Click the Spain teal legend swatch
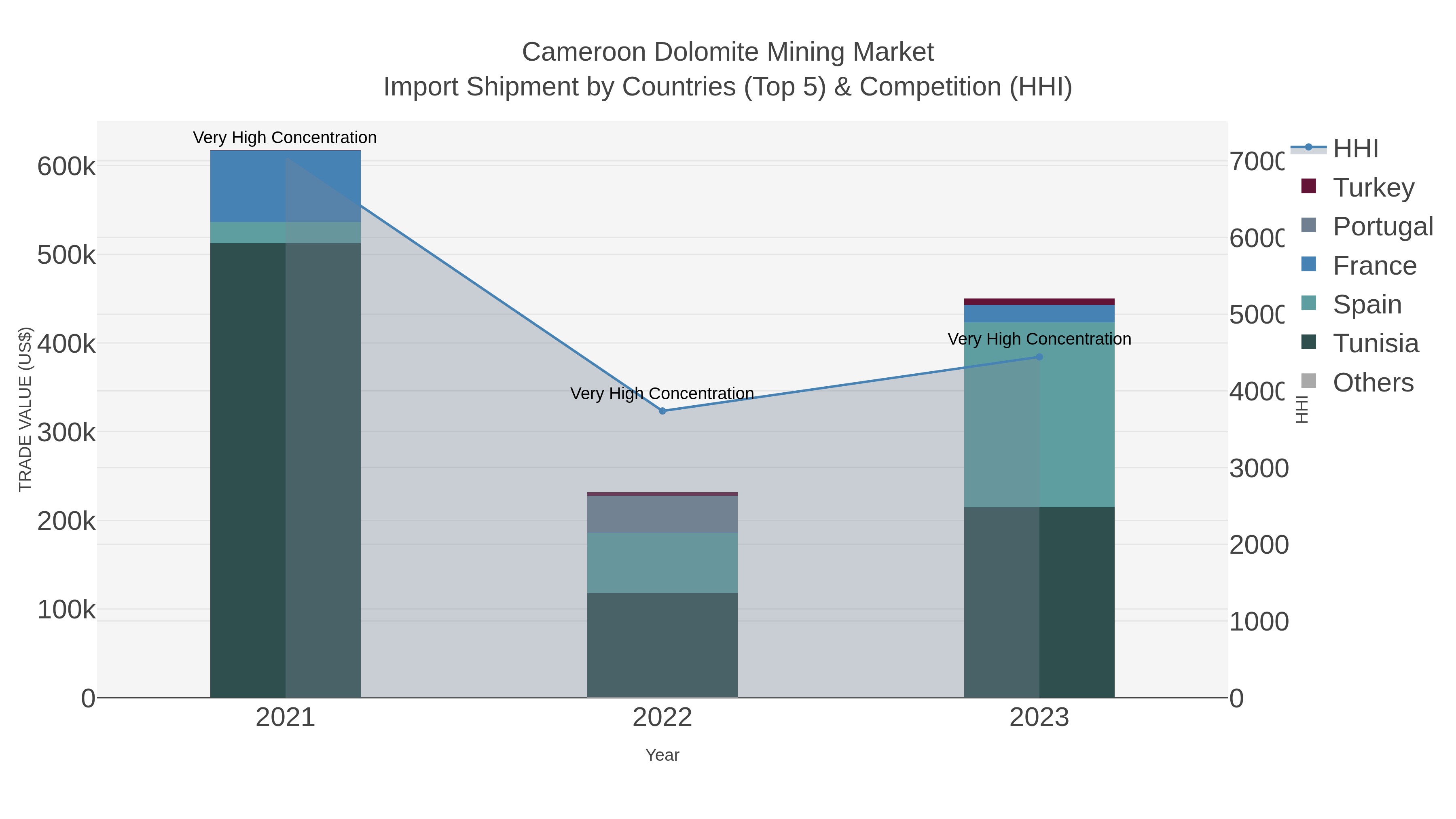This screenshot has width=1456, height=819. coord(1308,303)
